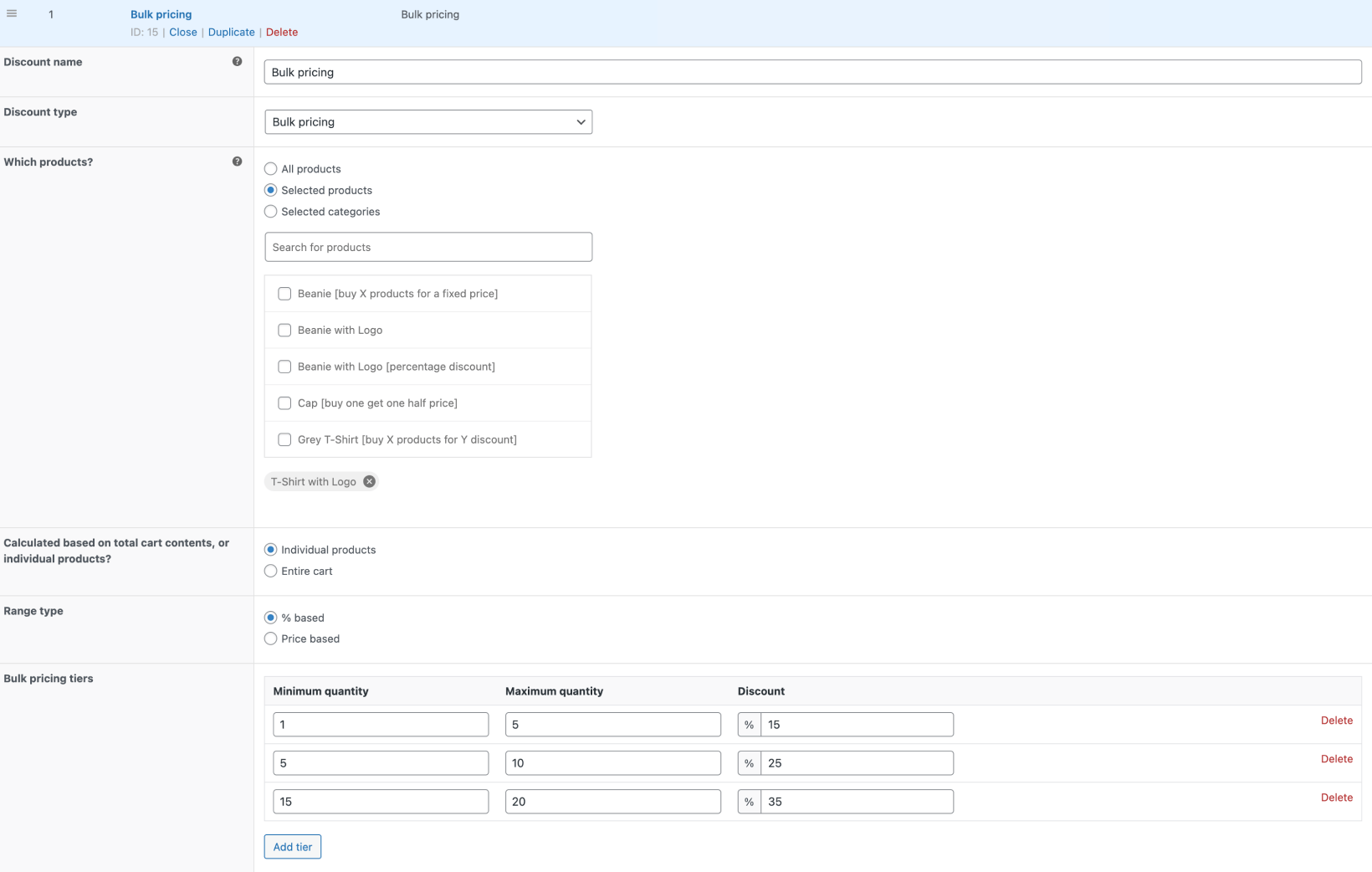
Task: Click the Search for products field
Action: tap(427, 247)
